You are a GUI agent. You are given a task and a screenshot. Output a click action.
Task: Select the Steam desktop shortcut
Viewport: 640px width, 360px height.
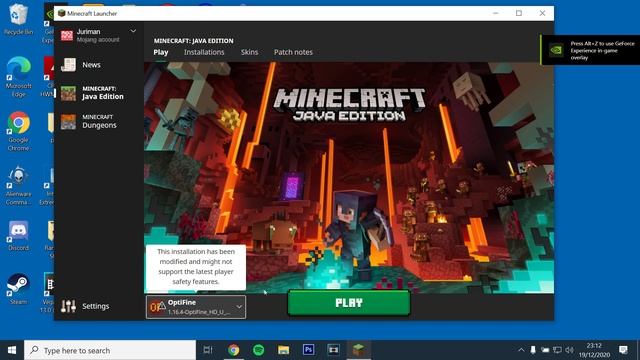click(18, 290)
